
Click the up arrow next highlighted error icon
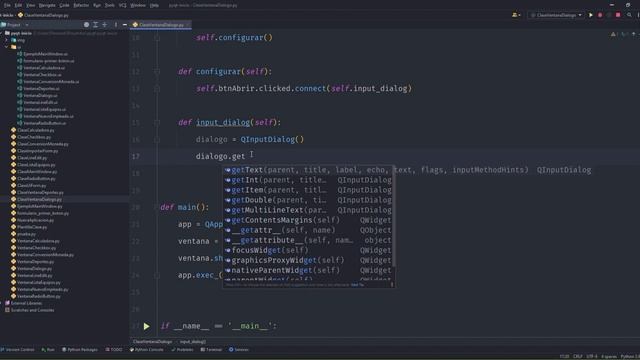coord(633,35)
